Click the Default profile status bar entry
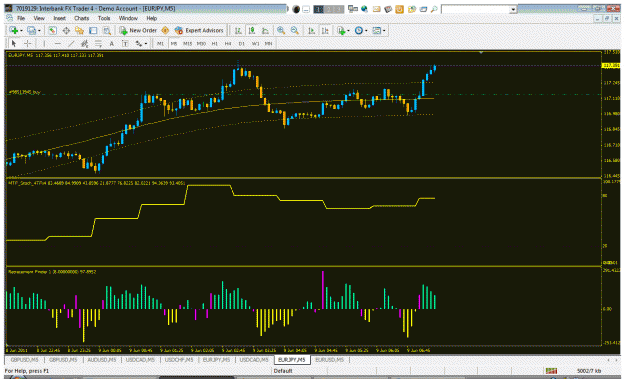Screen dimensions: 625x379 click(x=283, y=371)
